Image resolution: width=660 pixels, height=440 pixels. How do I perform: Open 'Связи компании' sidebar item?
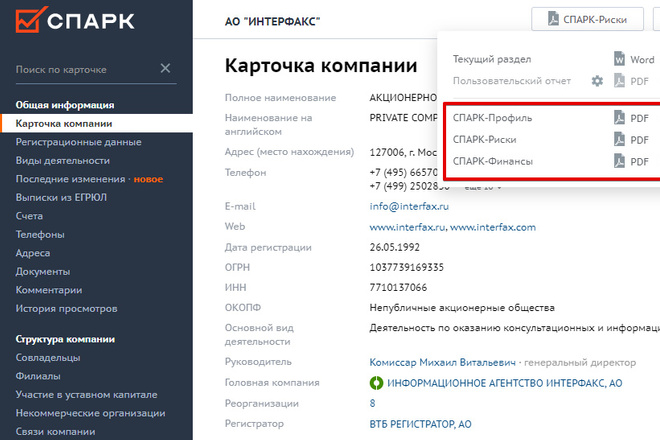(55, 432)
